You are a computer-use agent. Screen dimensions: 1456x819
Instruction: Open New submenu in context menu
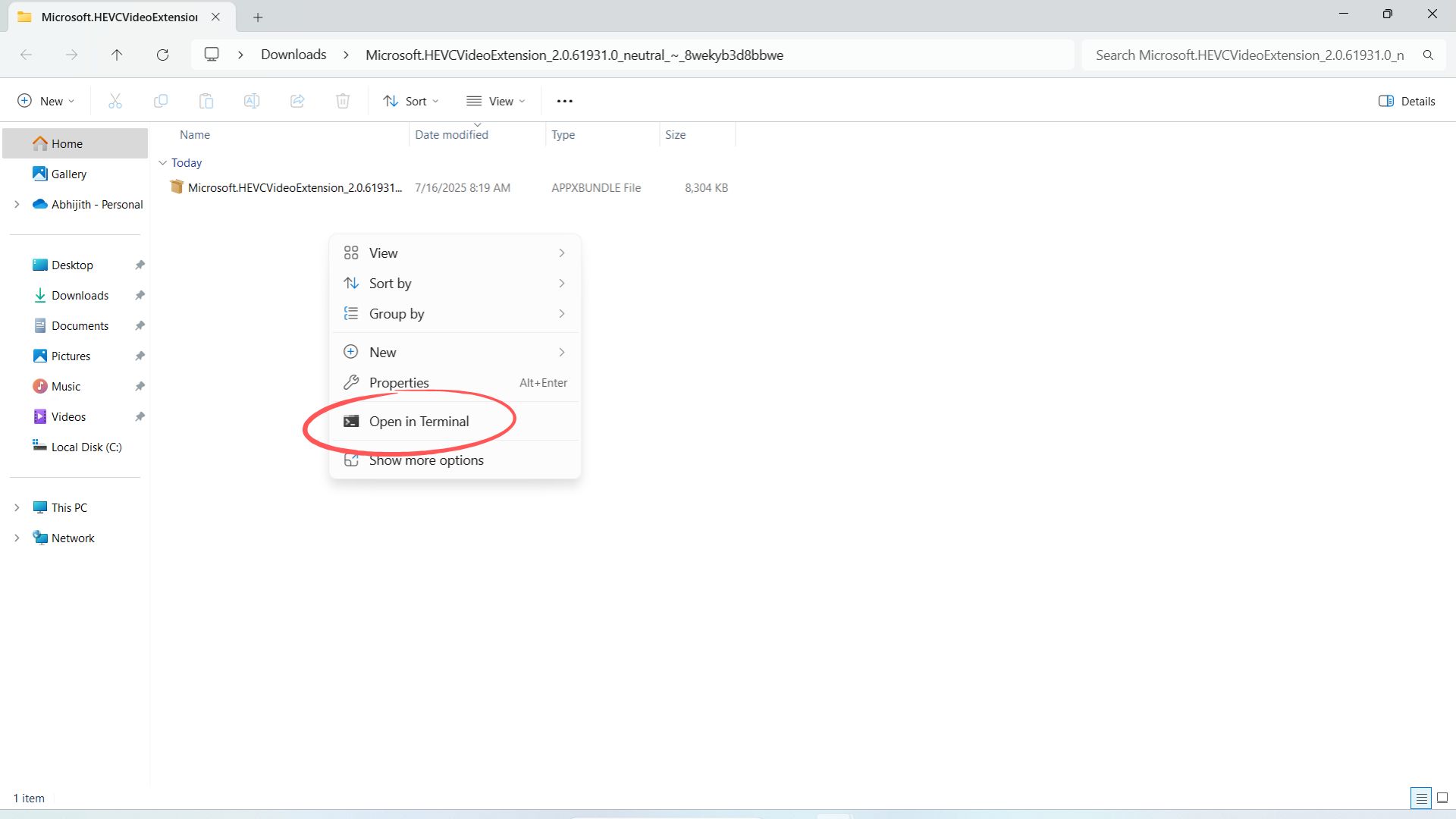(x=455, y=352)
